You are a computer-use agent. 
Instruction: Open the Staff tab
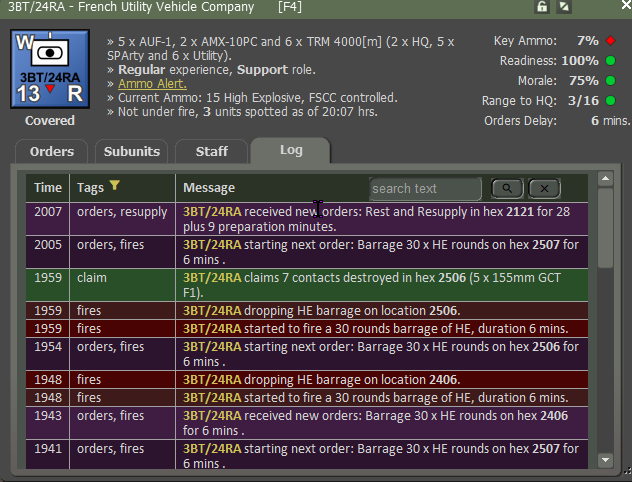pos(212,152)
